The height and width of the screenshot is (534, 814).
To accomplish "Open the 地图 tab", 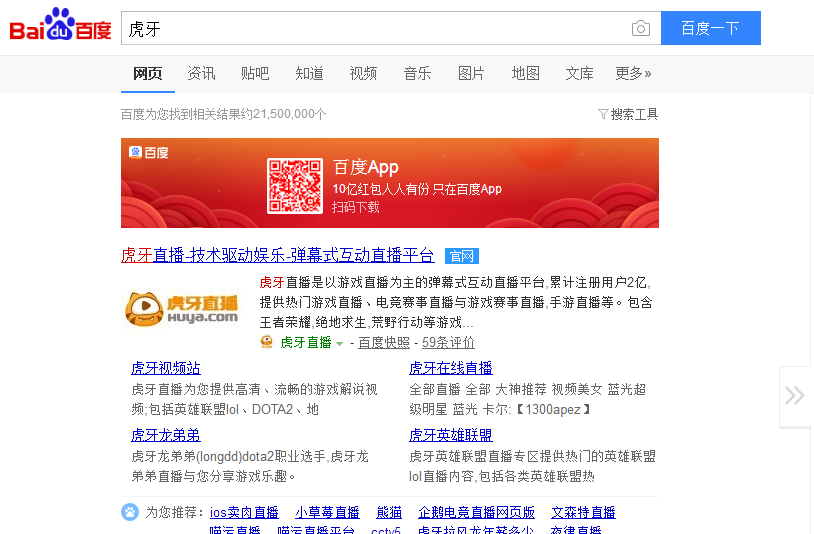I will (x=525, y=74).
